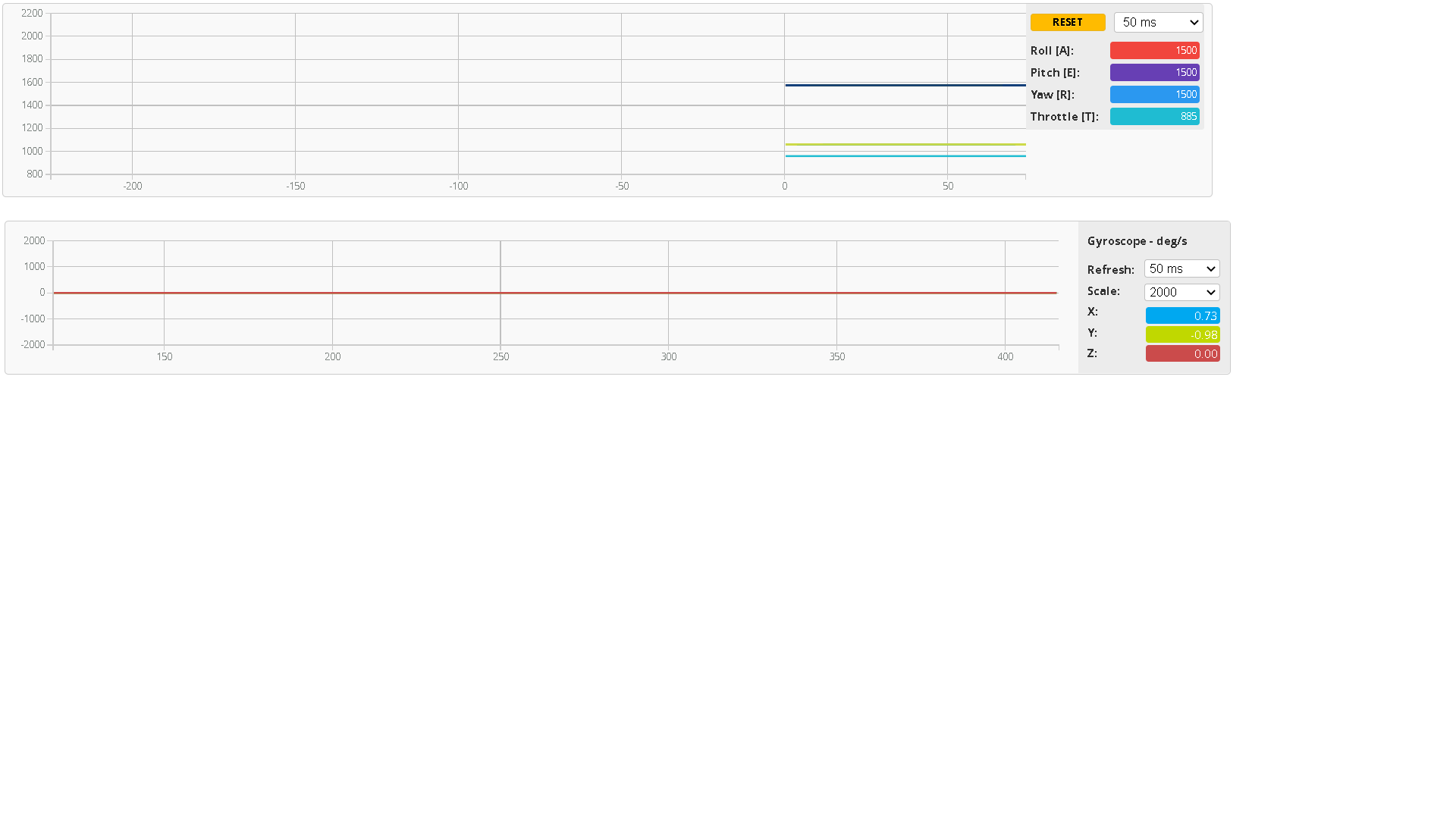This screenshot has height=819, width=1456.
Task: Click the green gyroscope Y value box
Action: click(x=1182, y=335)
